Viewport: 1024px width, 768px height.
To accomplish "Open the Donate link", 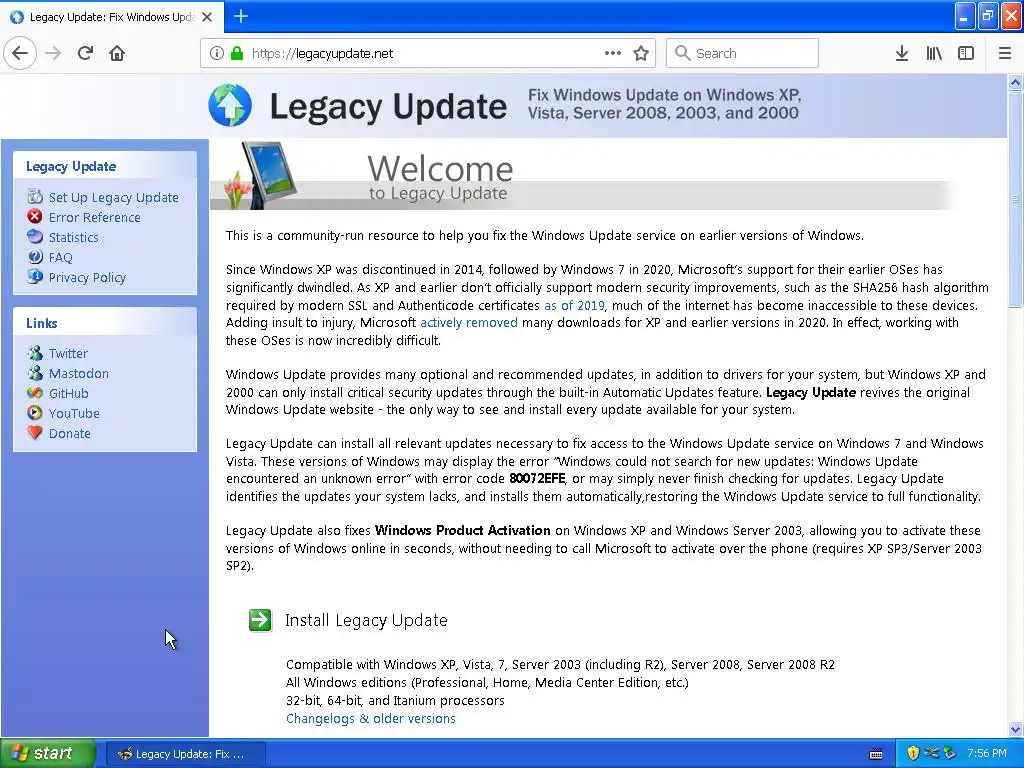I will click(x=70, y=434).
